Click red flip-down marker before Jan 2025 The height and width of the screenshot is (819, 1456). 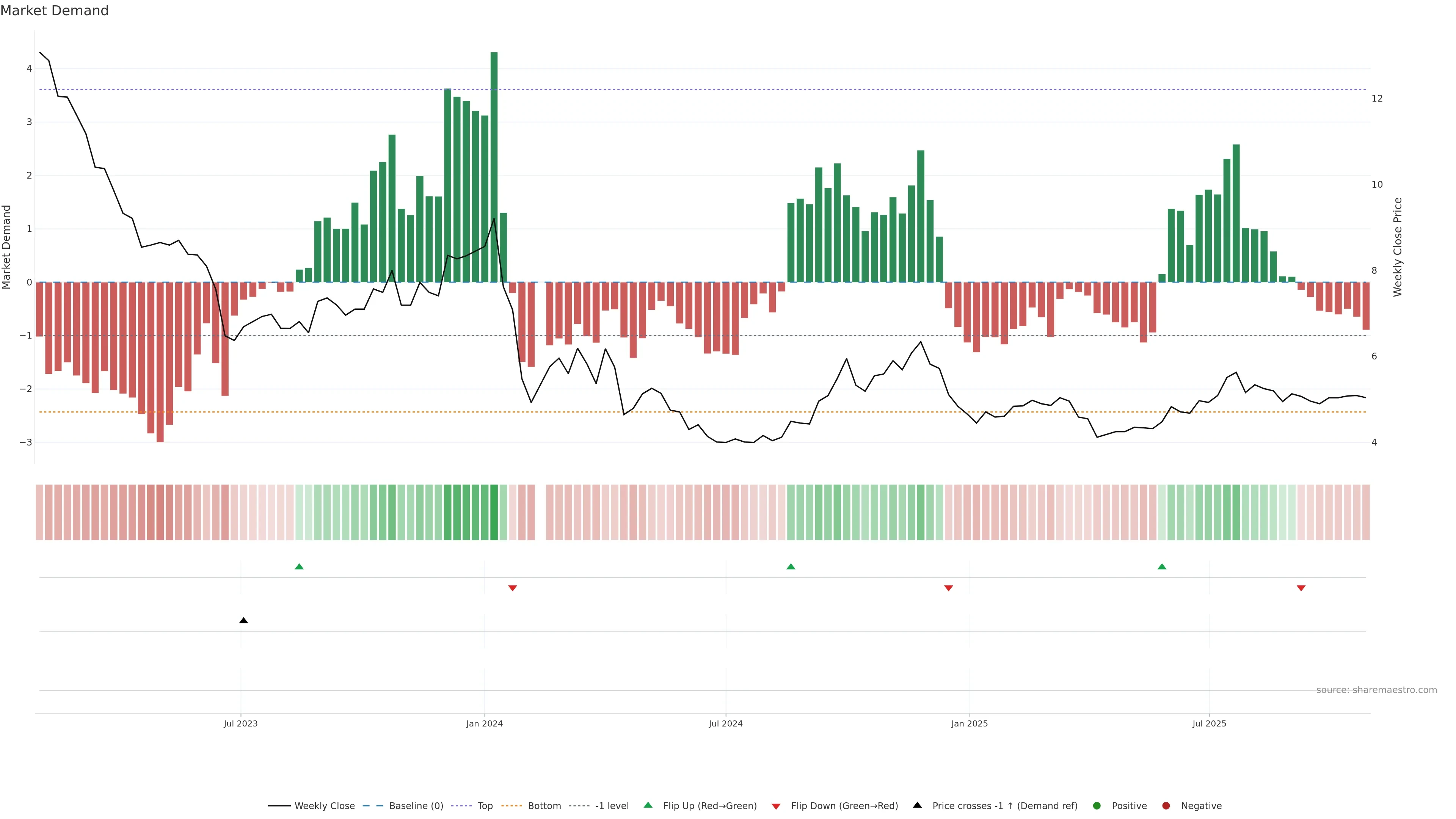coord(948,588)
